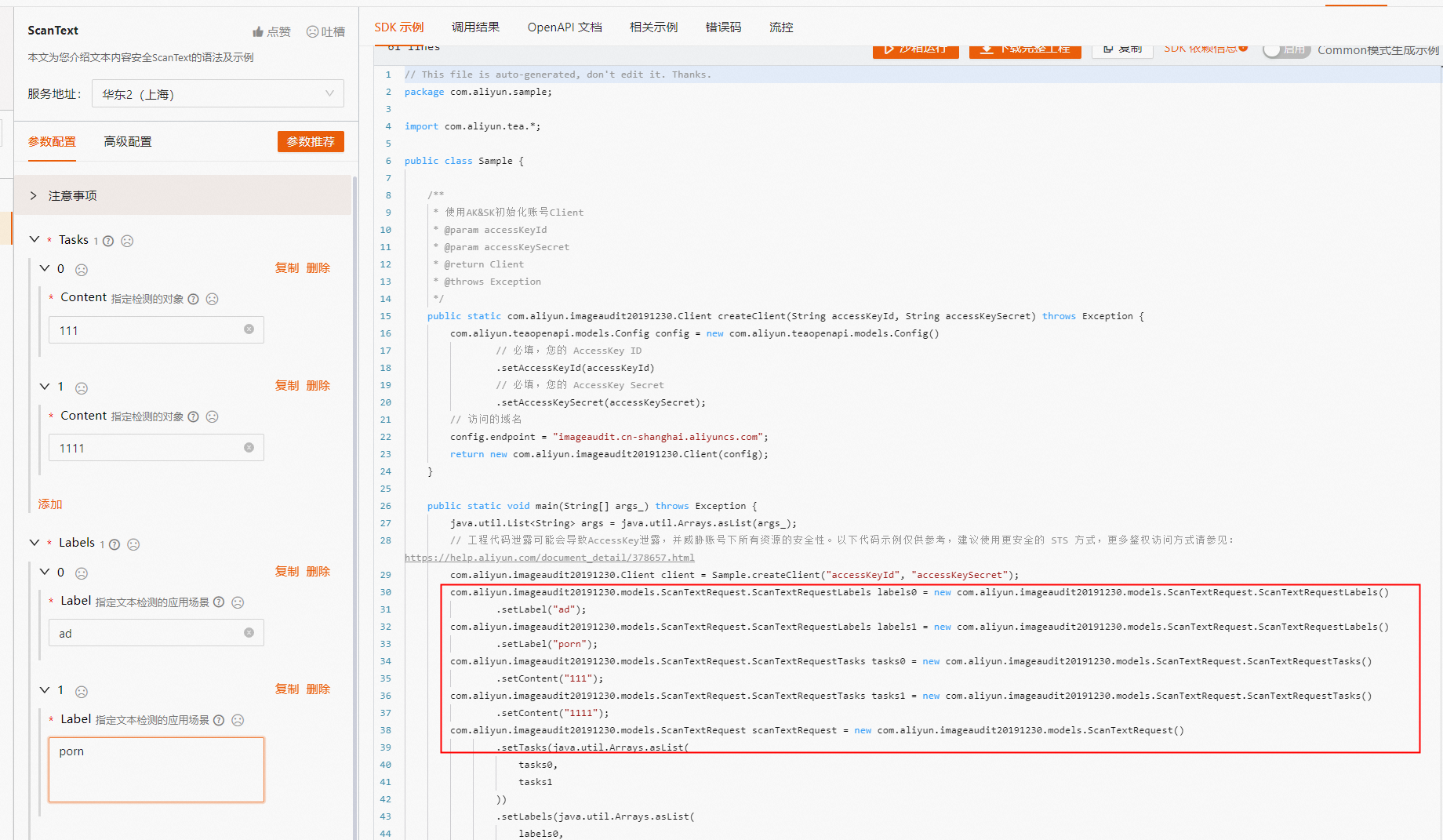Click sad-face feedback icon beside Tasks
The width and height of the screenshot is (1443, 840).
(x=127, y=241)
